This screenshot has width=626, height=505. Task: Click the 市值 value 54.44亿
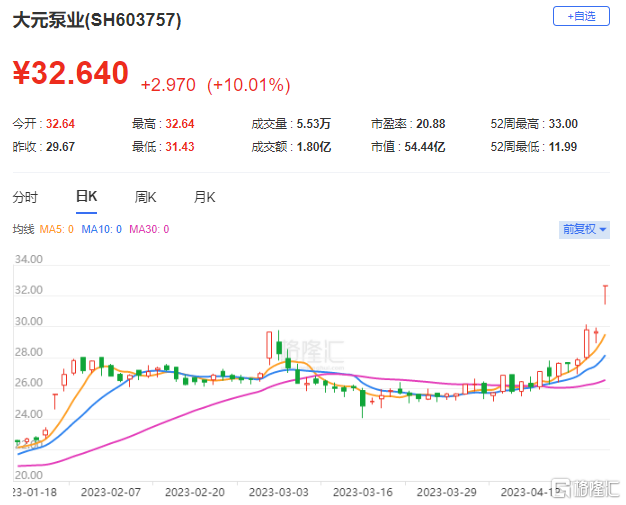425,147
